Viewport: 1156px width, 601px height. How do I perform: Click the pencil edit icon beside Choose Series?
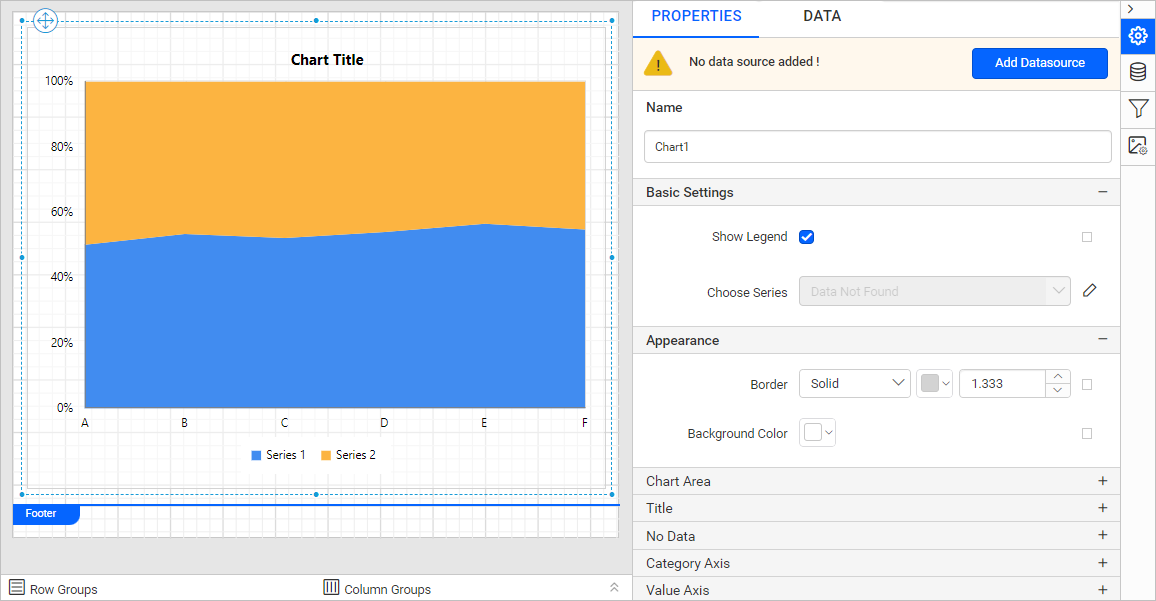1090,291
